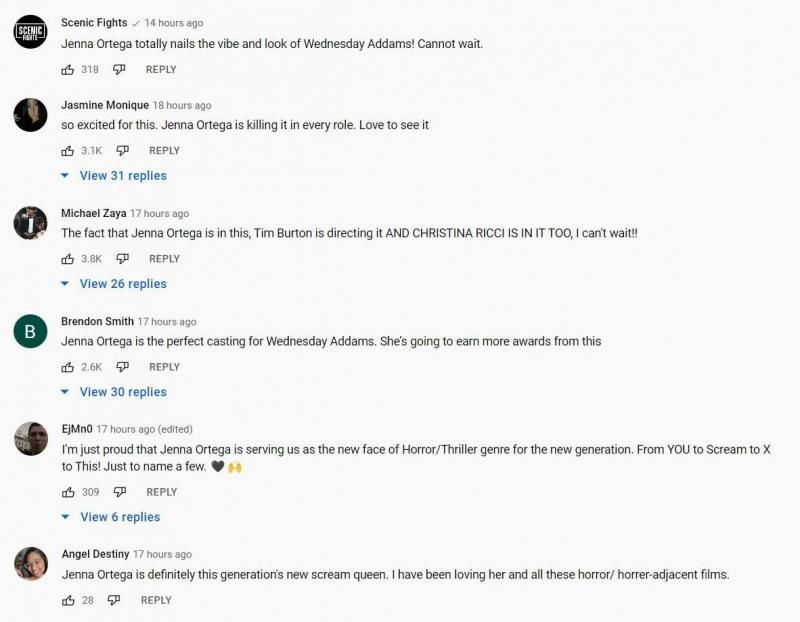Like Brendon Smith's comment
Image resolution: width=800 pixels, height=622 pixels.
click(x=68, y=367)
